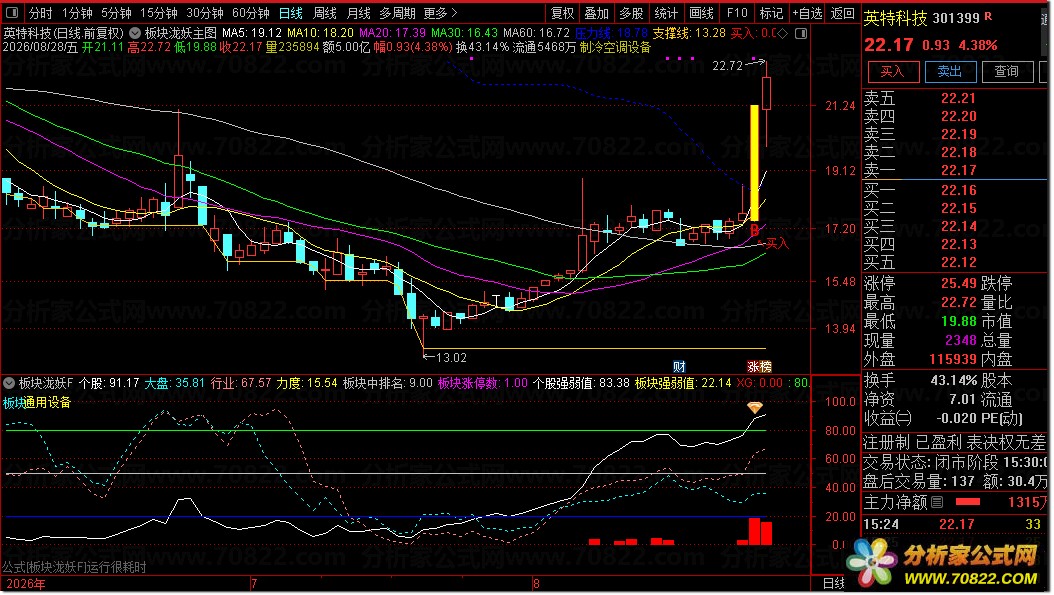Select the 15分钟 period

tap(159, 13)
